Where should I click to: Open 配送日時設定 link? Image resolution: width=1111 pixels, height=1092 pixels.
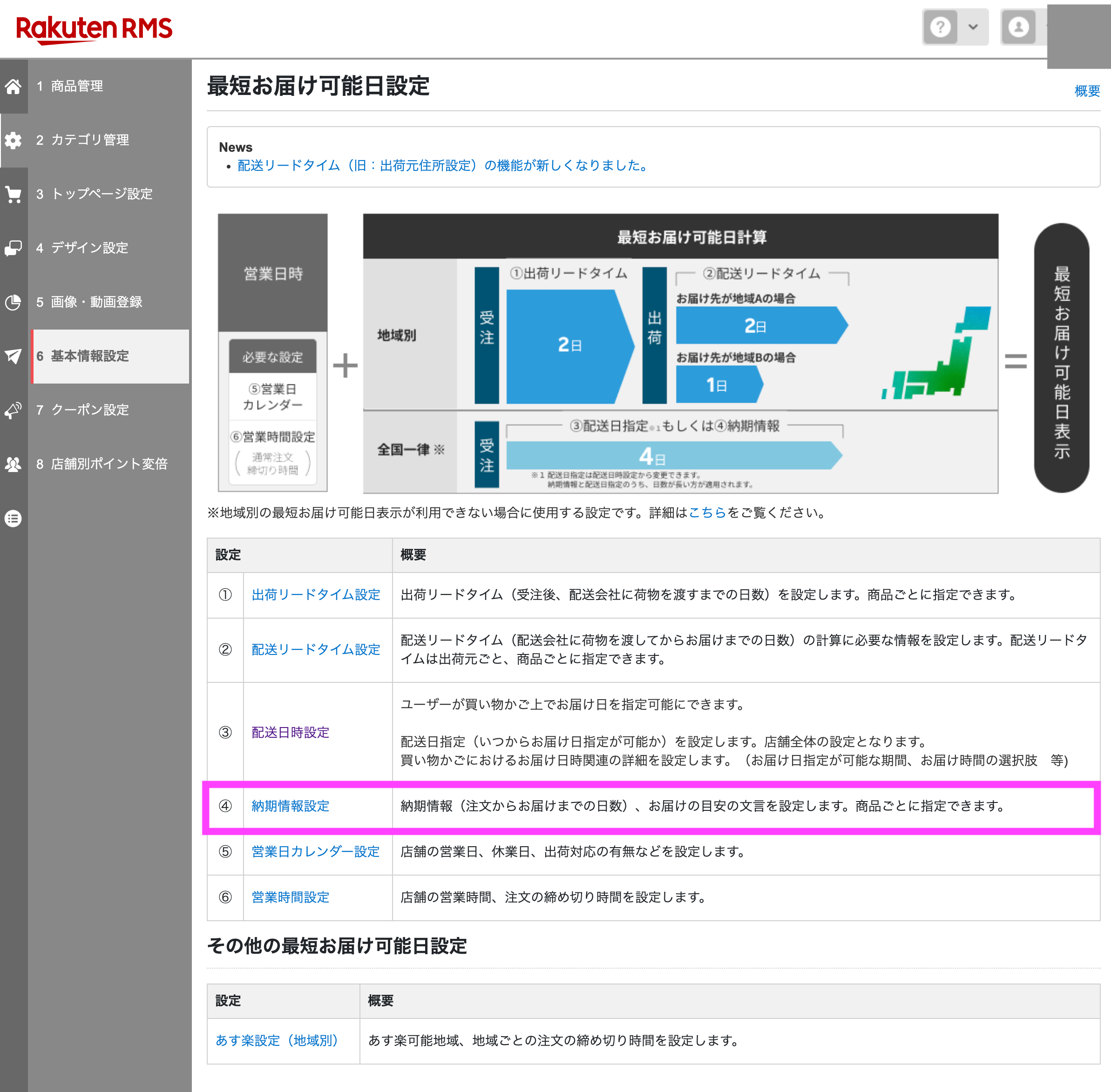[291, 732]
